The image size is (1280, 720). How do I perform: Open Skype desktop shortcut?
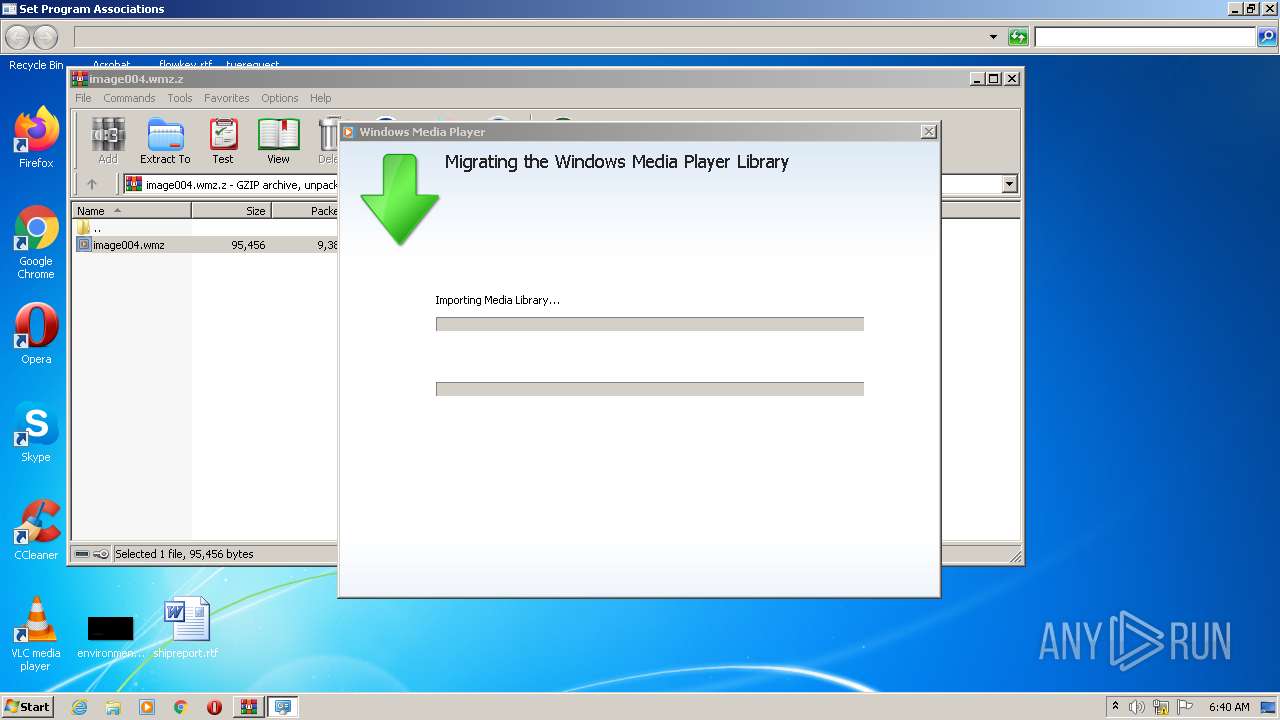point(36,431)
